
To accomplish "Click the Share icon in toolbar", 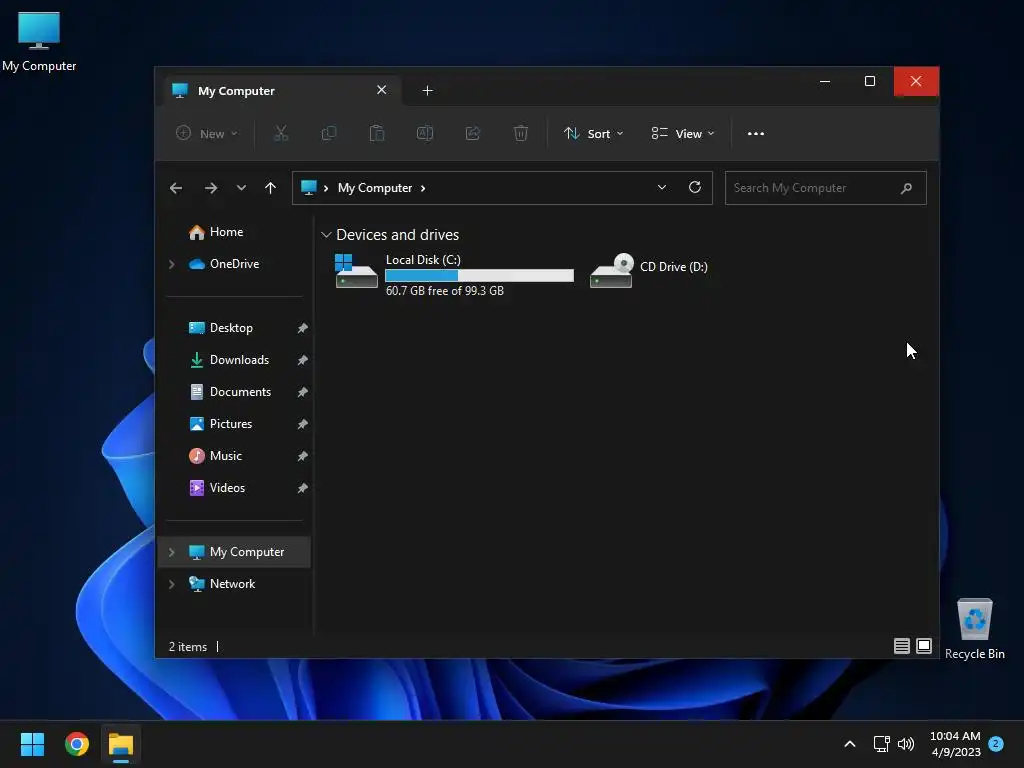I will [473, 133].
